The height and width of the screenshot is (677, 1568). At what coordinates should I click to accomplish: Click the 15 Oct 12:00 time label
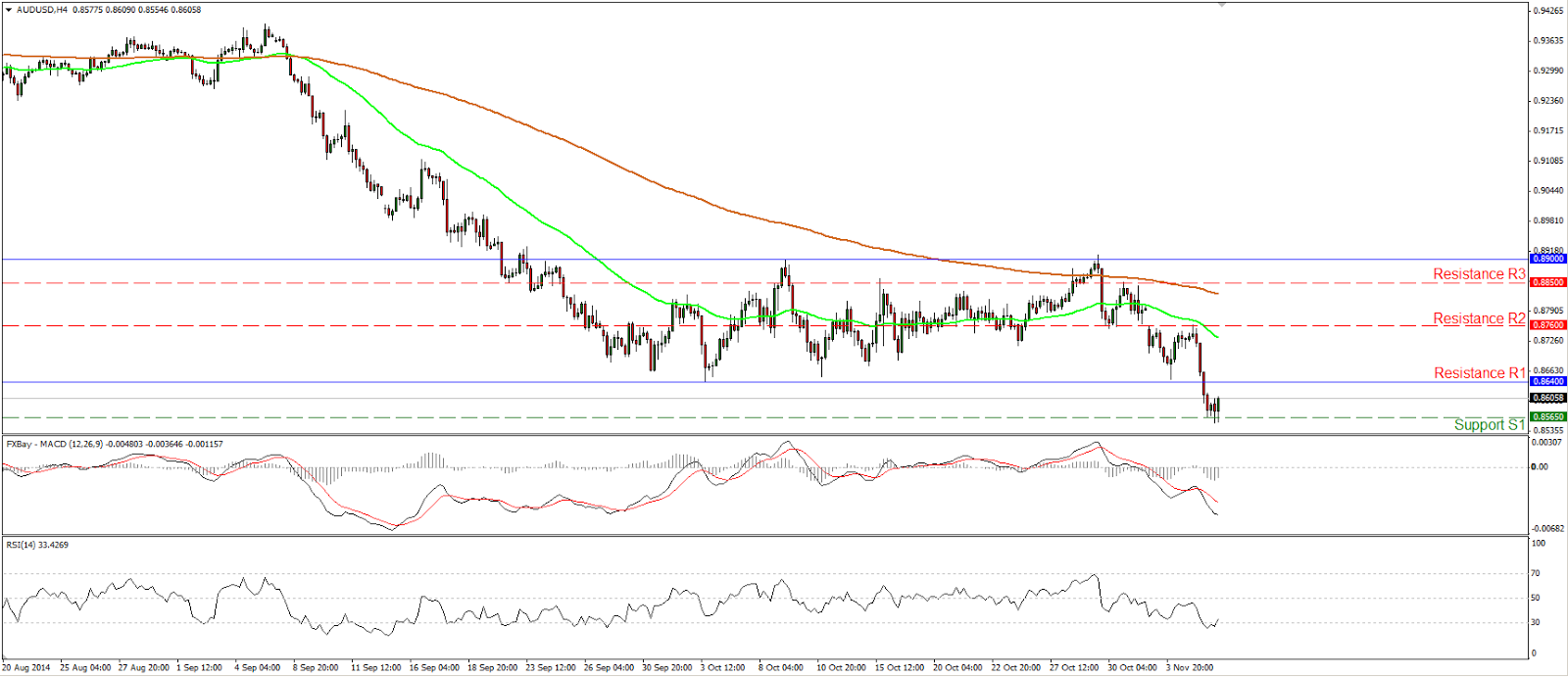coord(900,667)
